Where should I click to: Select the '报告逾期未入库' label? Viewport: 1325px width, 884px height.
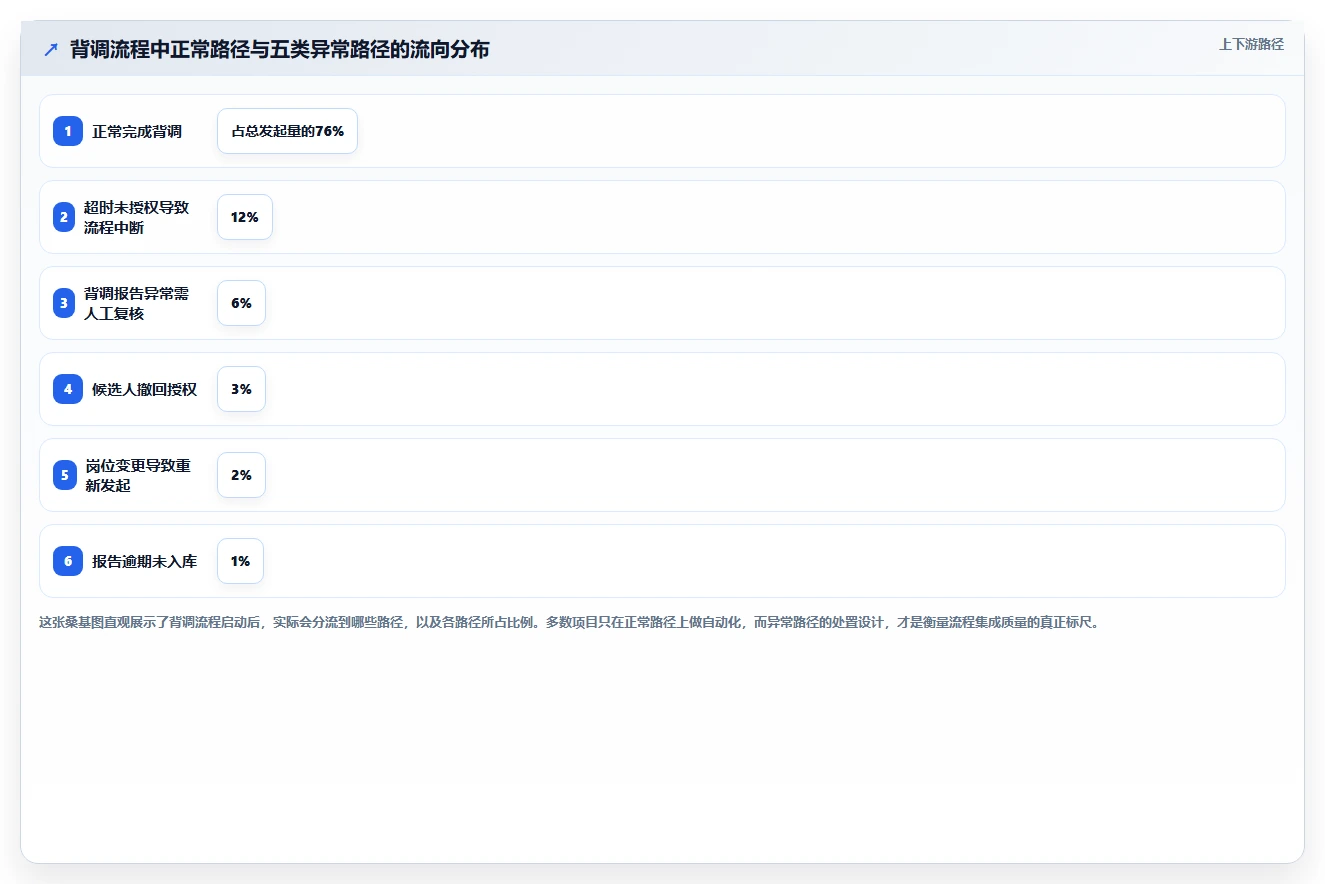click(x=144, y=561)
